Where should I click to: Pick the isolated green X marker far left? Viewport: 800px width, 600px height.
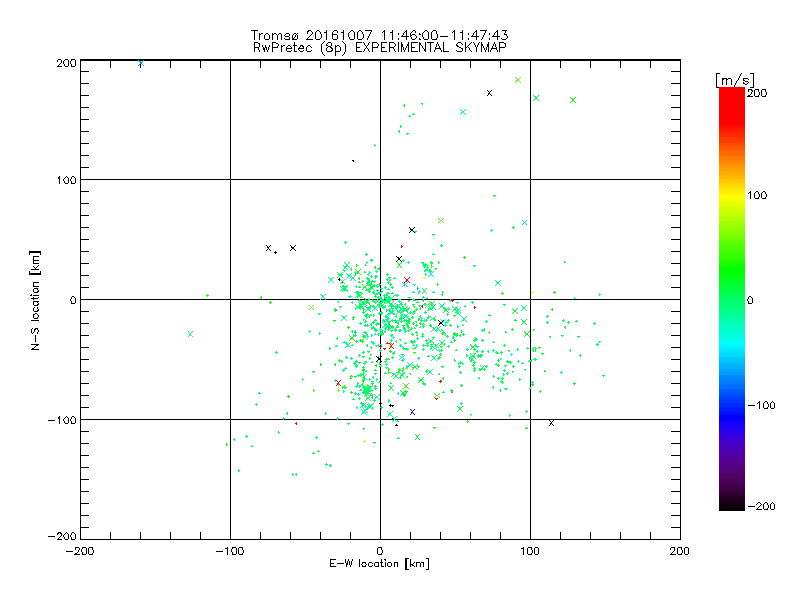tap(190, 334)
